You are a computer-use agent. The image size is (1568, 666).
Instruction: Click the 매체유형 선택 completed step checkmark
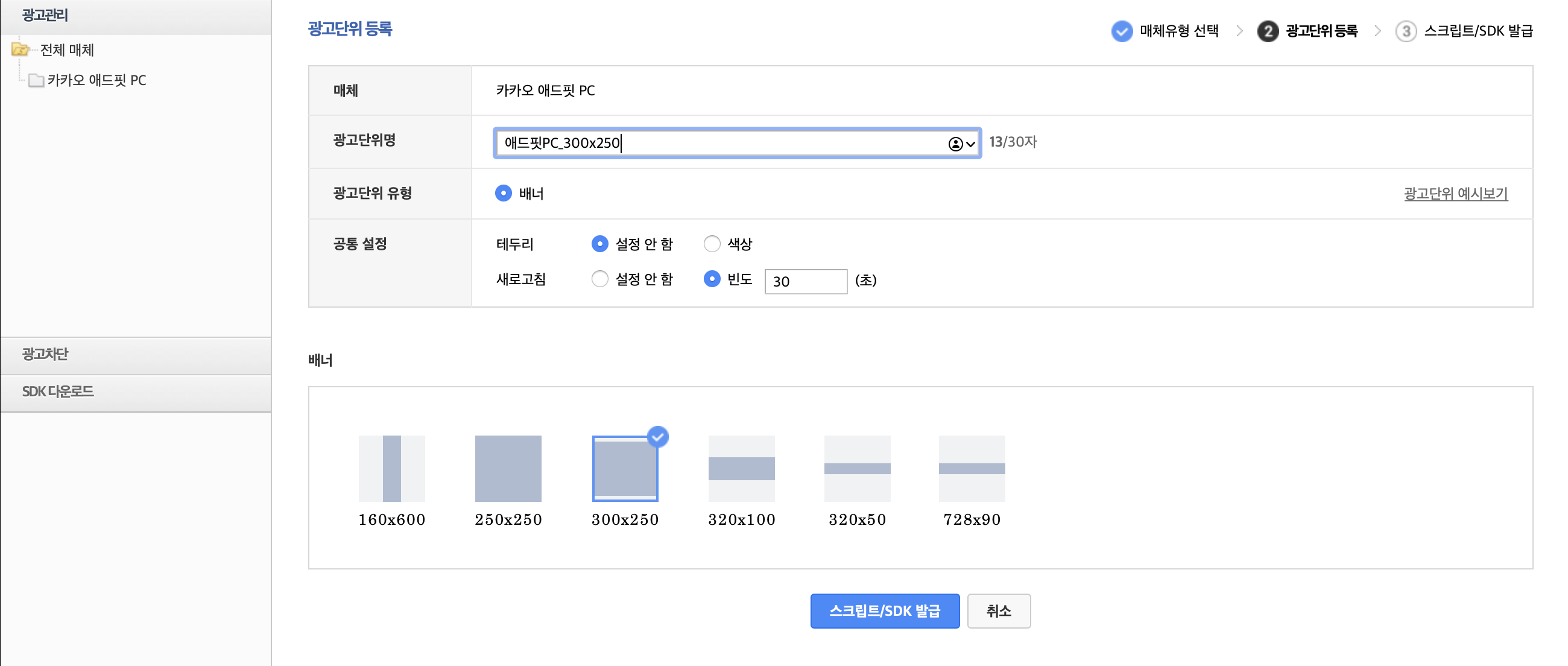pos(1121,31)
